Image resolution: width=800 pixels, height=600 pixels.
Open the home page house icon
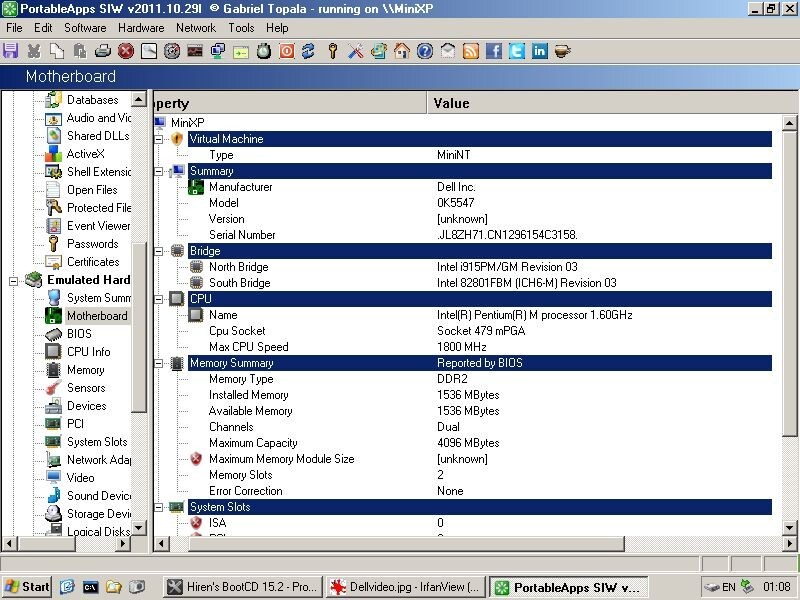coord(402,51)
